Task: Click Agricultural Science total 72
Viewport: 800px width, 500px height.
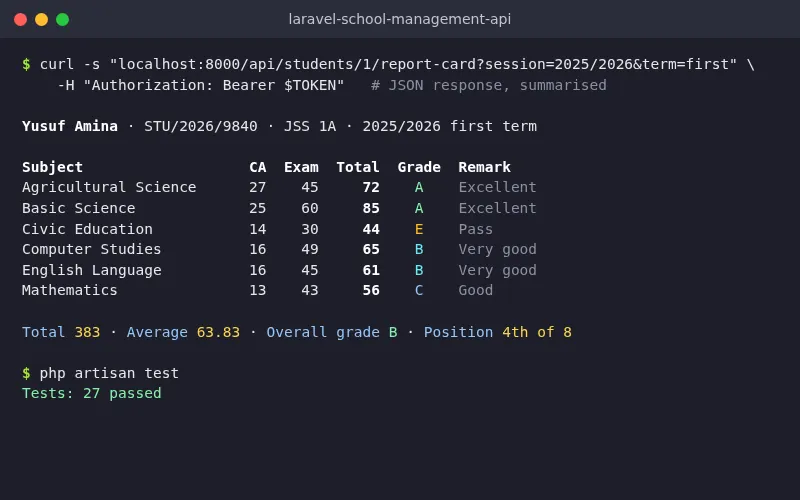Action: [x=371, y=187]
